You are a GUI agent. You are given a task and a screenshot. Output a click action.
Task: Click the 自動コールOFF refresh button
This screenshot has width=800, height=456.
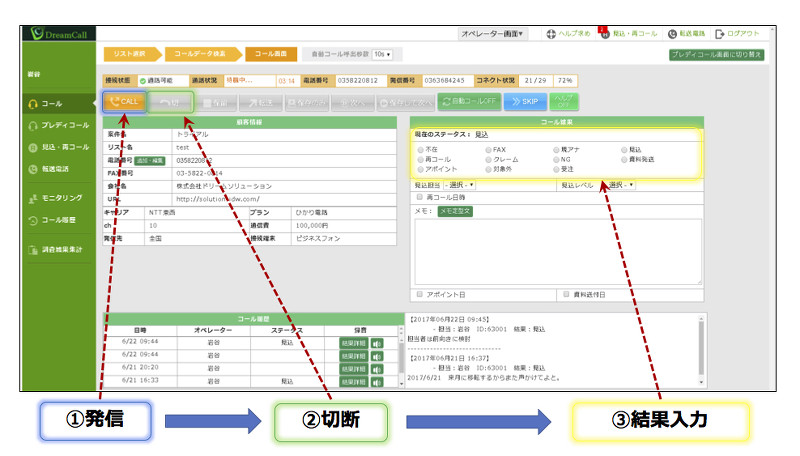pos(468,101)
